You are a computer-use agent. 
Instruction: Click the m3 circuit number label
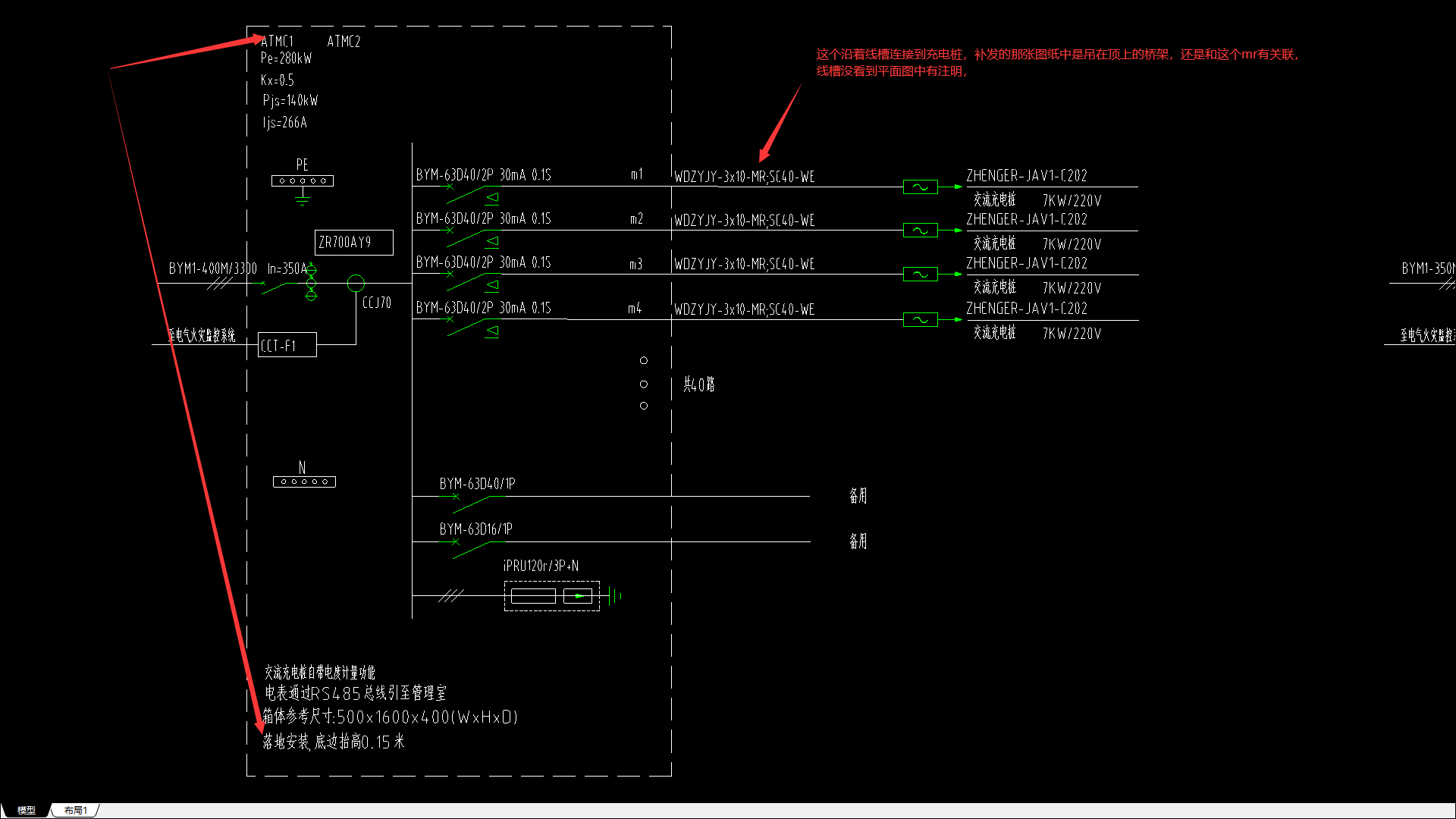[636, 264]
